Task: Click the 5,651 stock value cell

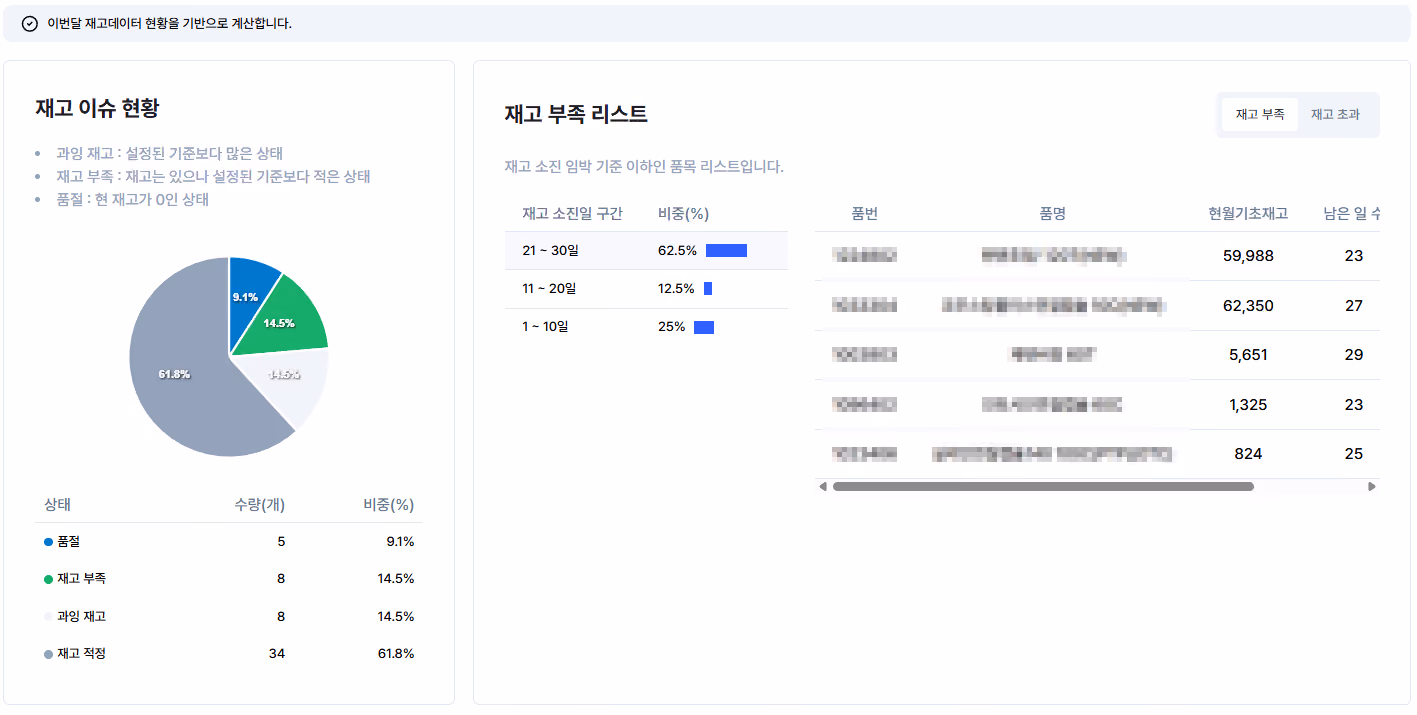Action: pyautogui.click(x=1248, y=355)
